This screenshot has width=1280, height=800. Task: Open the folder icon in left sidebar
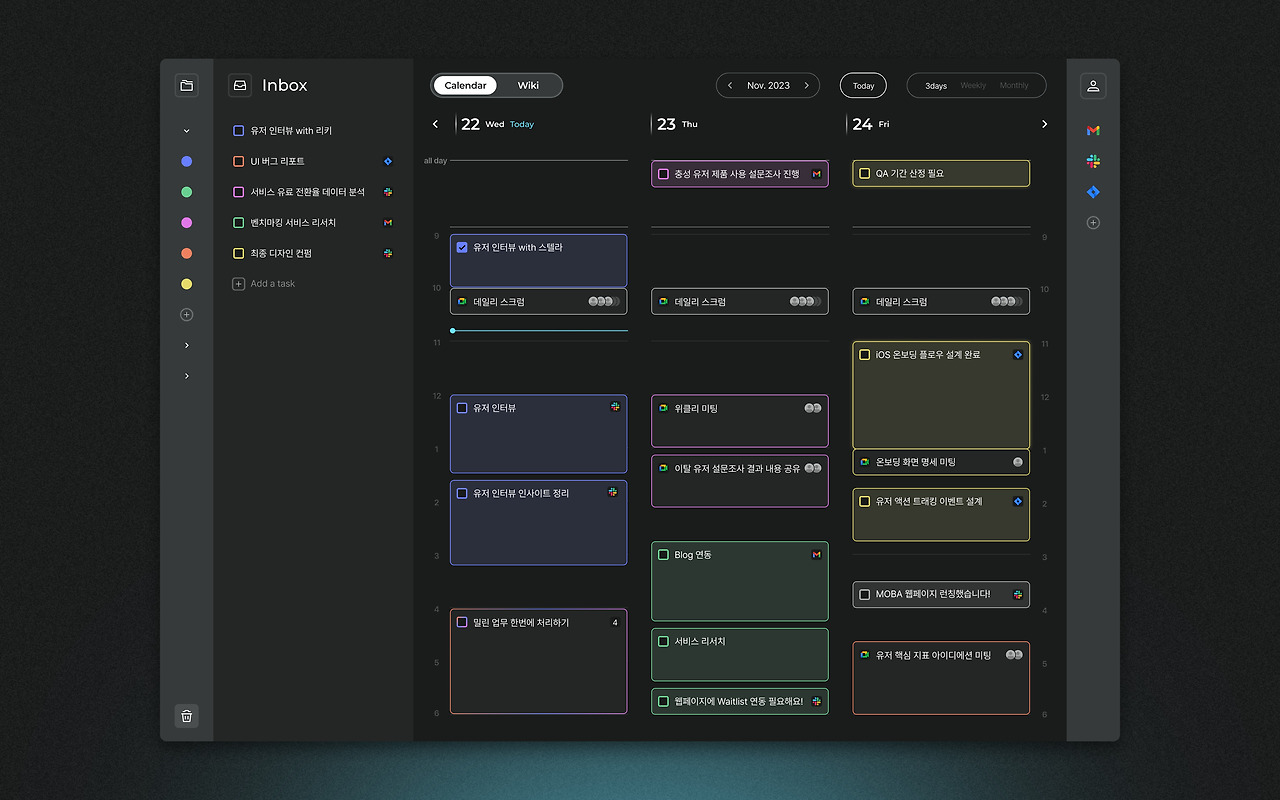(x=186, y=86)
